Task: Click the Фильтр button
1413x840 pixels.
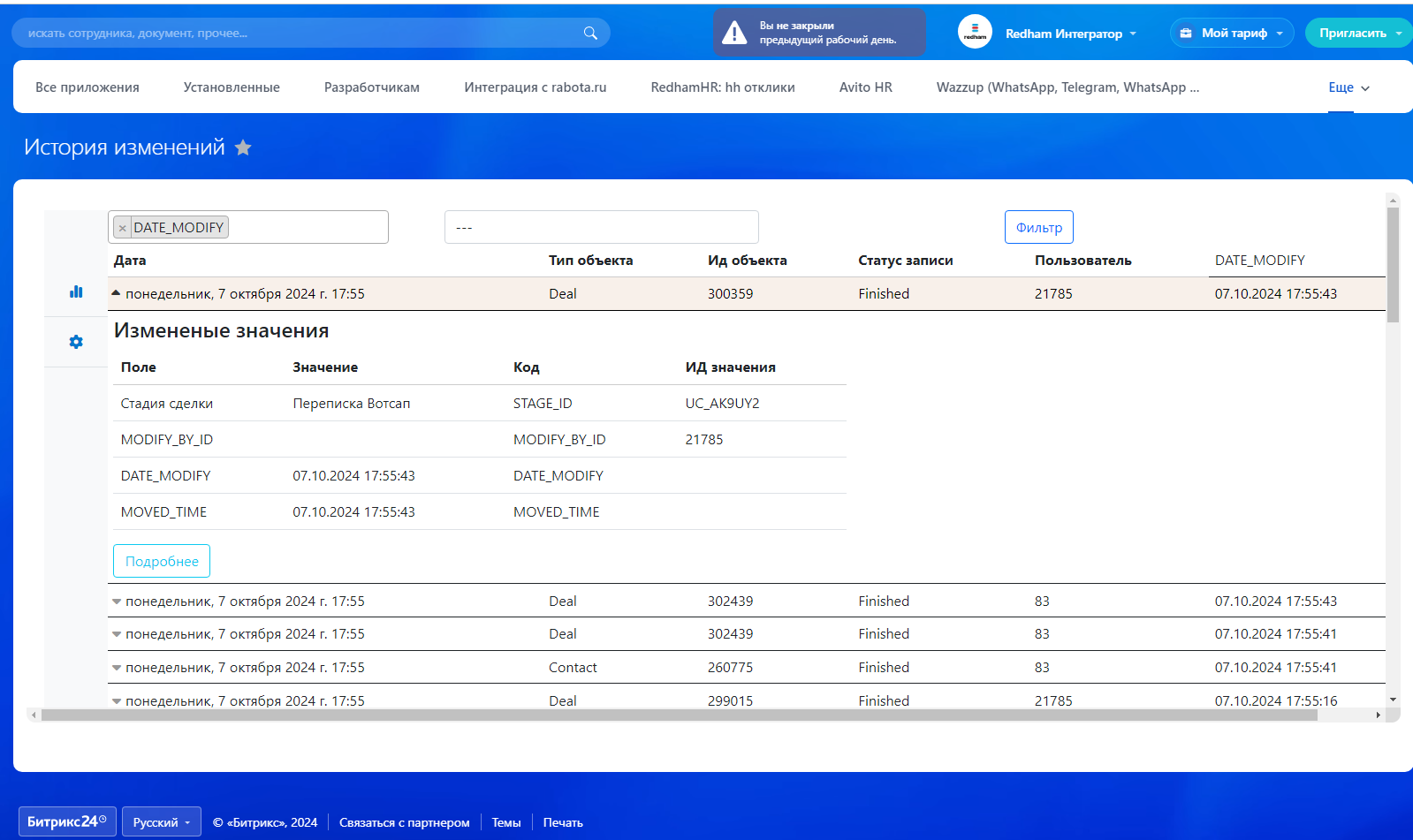Action: [1038, 227]
